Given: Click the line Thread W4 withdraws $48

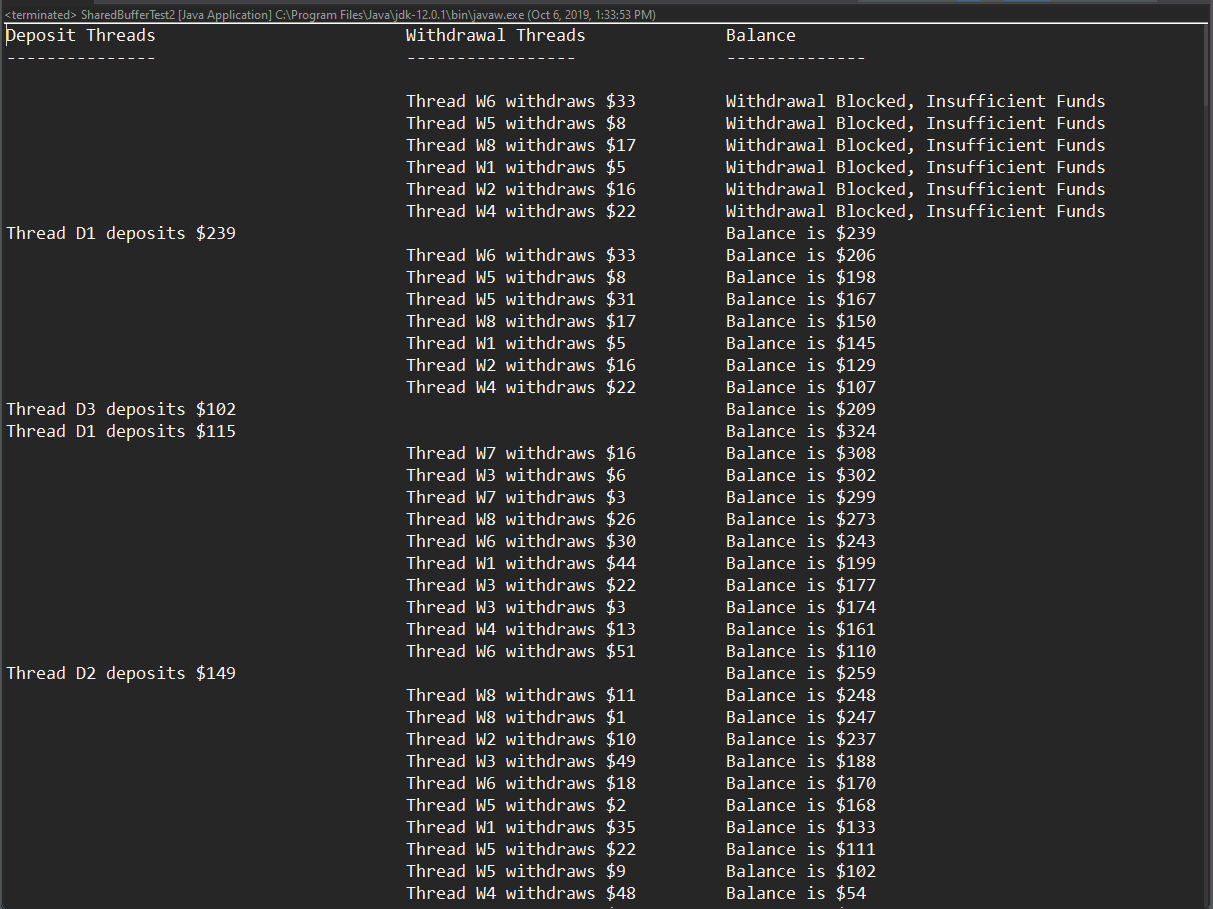Looking at the screenshot, I should [x=520, y=894].
